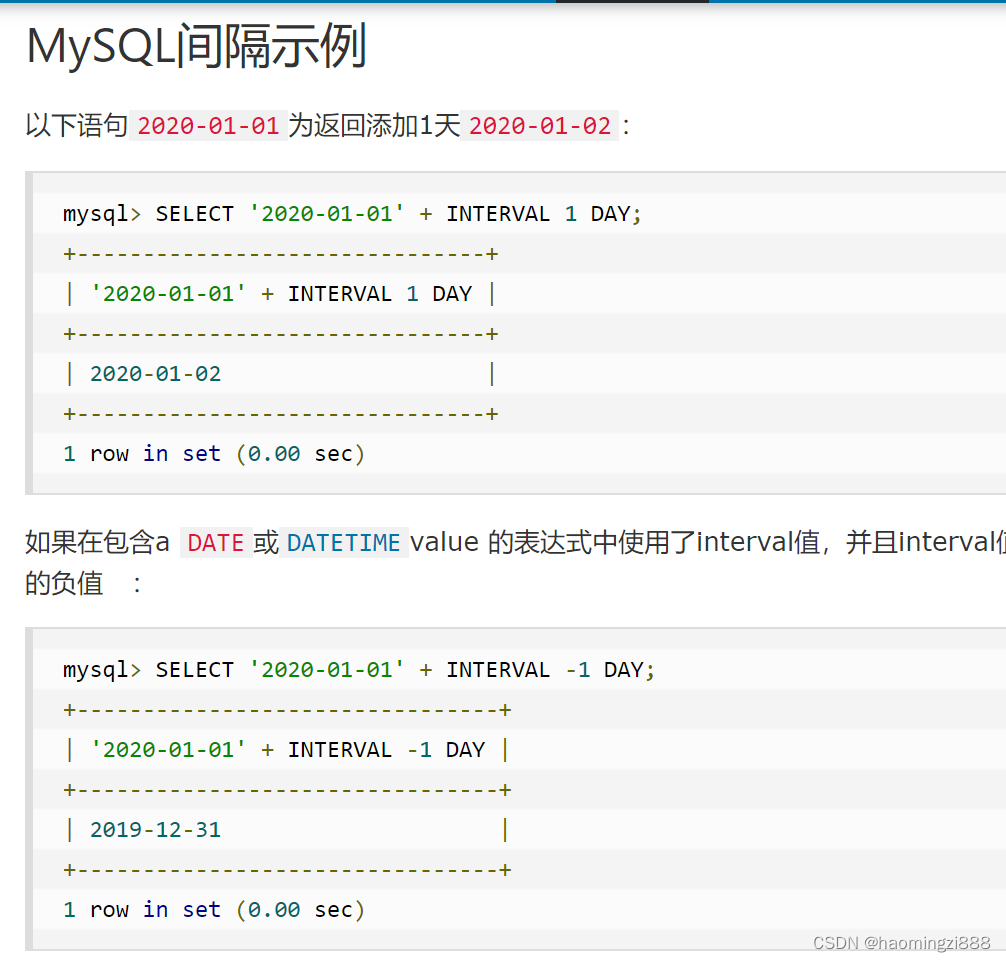Click the inline code DATE
This screenshot has width=1006, height=962.
pyautogui.click(x=216, y=543)
